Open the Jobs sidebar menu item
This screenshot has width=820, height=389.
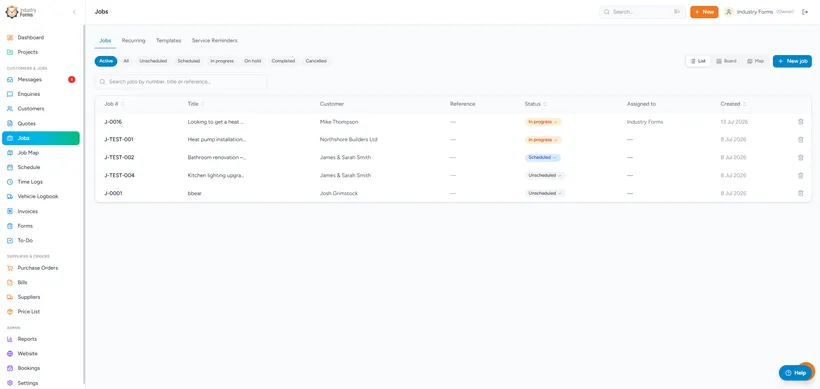pos(41,138)
